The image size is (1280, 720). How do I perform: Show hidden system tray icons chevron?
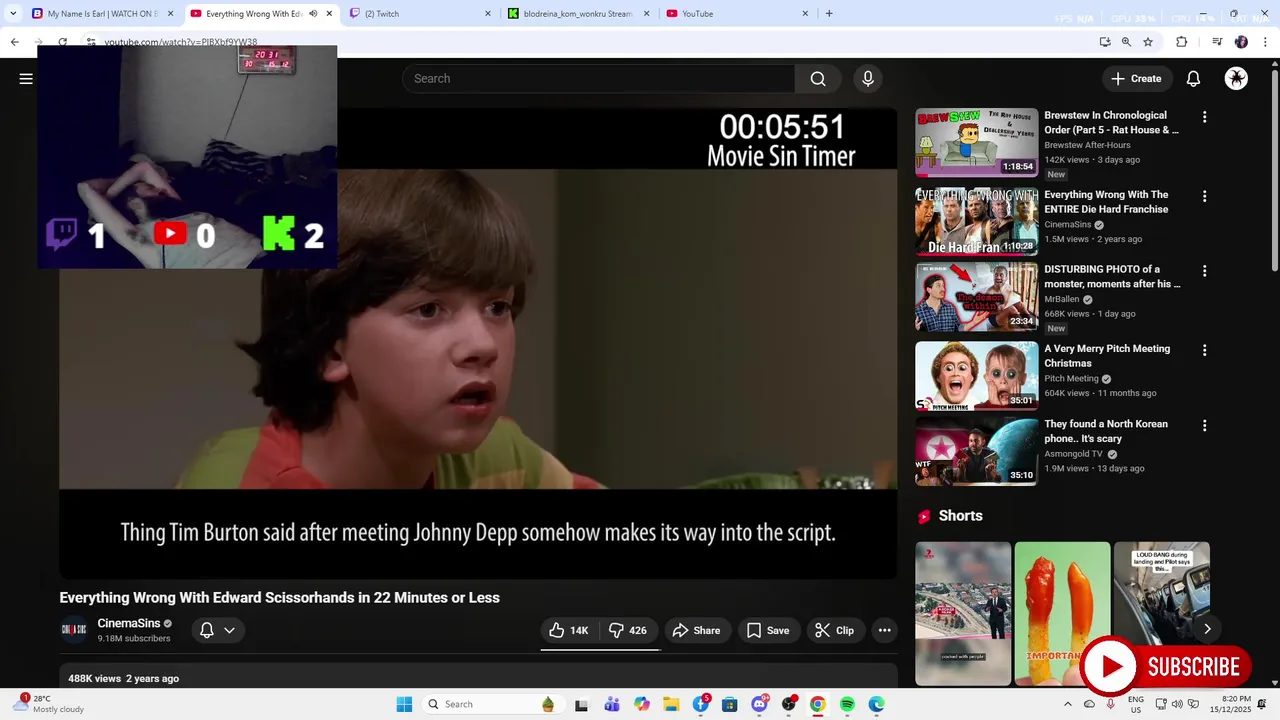(1068, 704)
